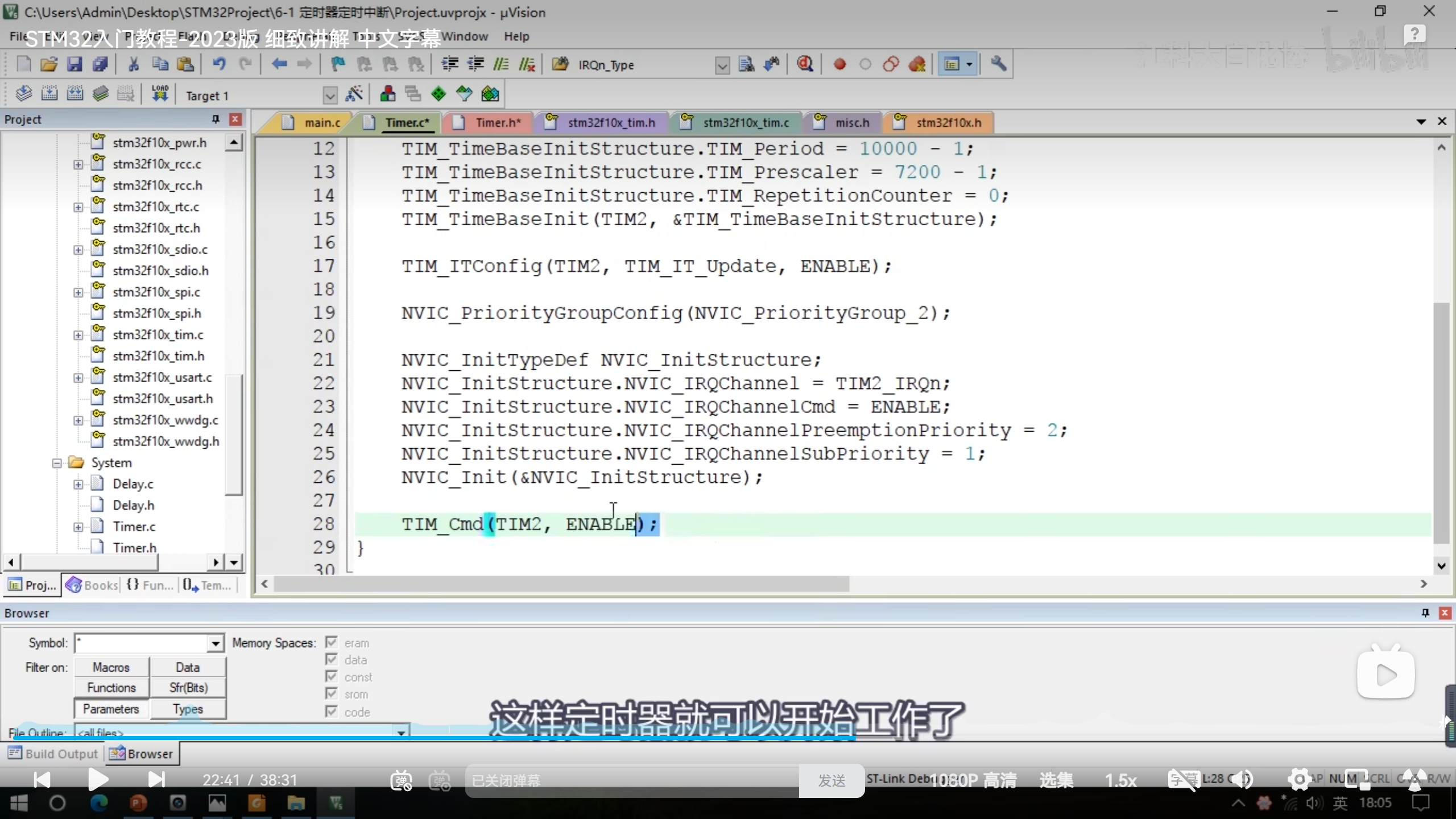
Task: Open Options for Target magic wand icon
Action: 354,94
